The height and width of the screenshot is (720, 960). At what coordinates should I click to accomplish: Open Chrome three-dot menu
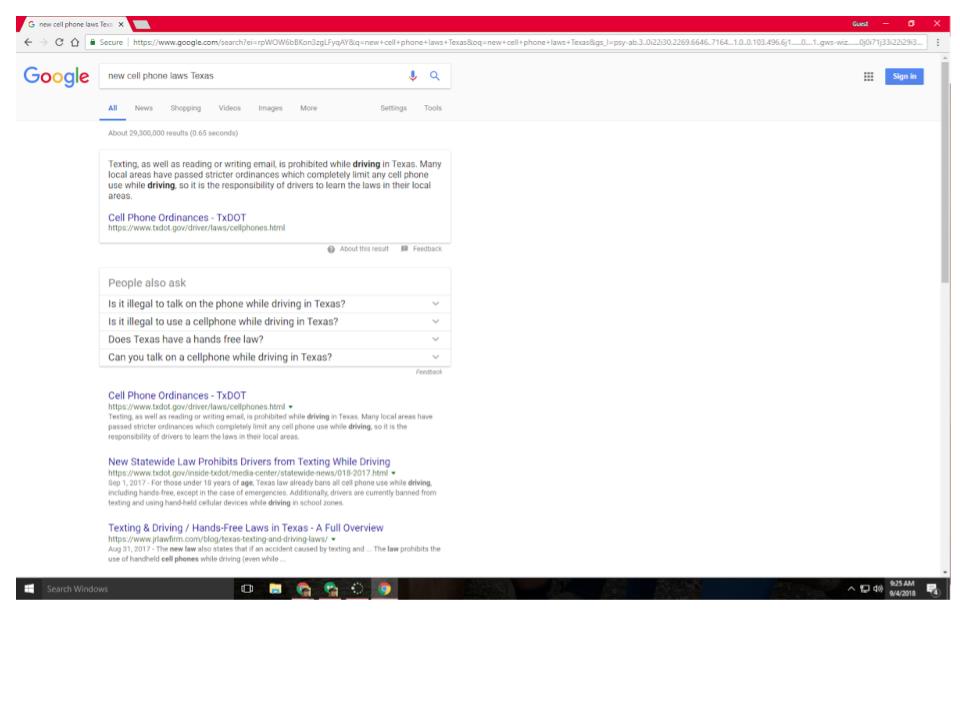point(937,42)
